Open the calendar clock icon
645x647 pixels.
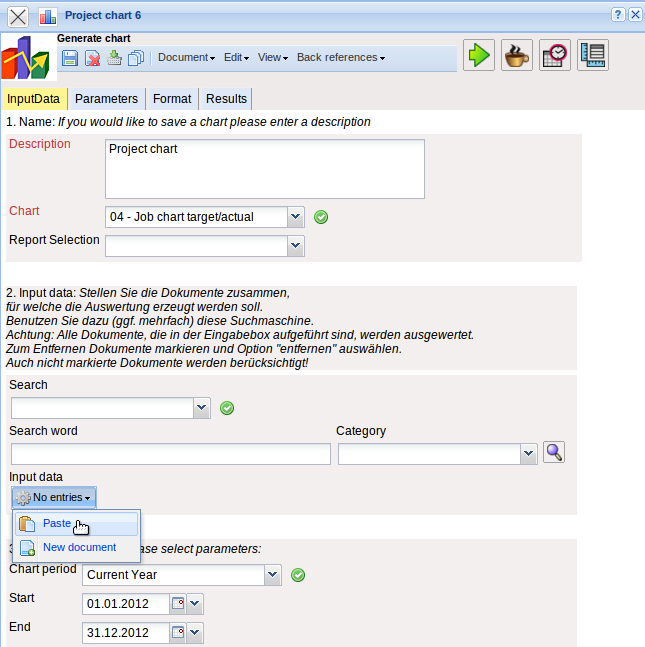pyautogui.click(x=555, y=55)
